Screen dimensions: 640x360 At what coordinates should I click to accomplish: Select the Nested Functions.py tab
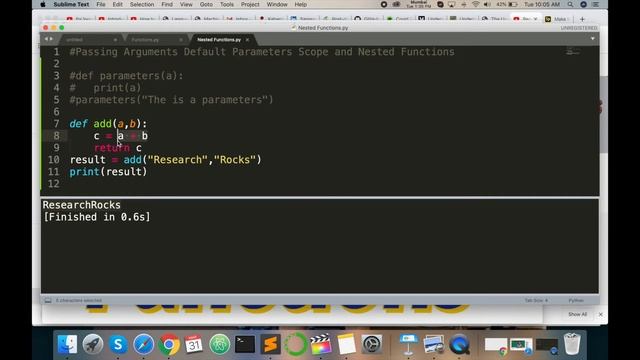[x=219, y=40]
